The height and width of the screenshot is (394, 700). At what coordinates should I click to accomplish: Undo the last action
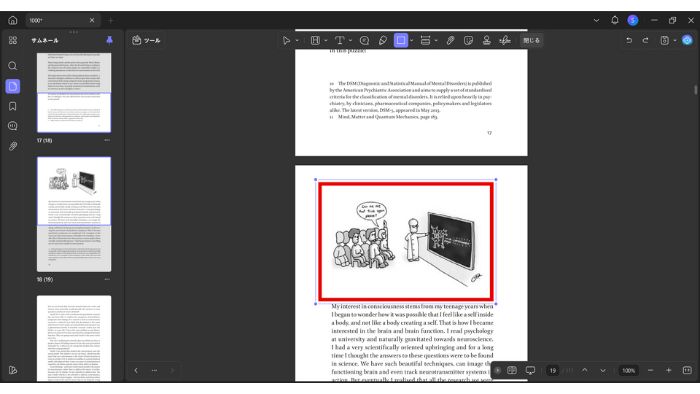tap(629, 40)
